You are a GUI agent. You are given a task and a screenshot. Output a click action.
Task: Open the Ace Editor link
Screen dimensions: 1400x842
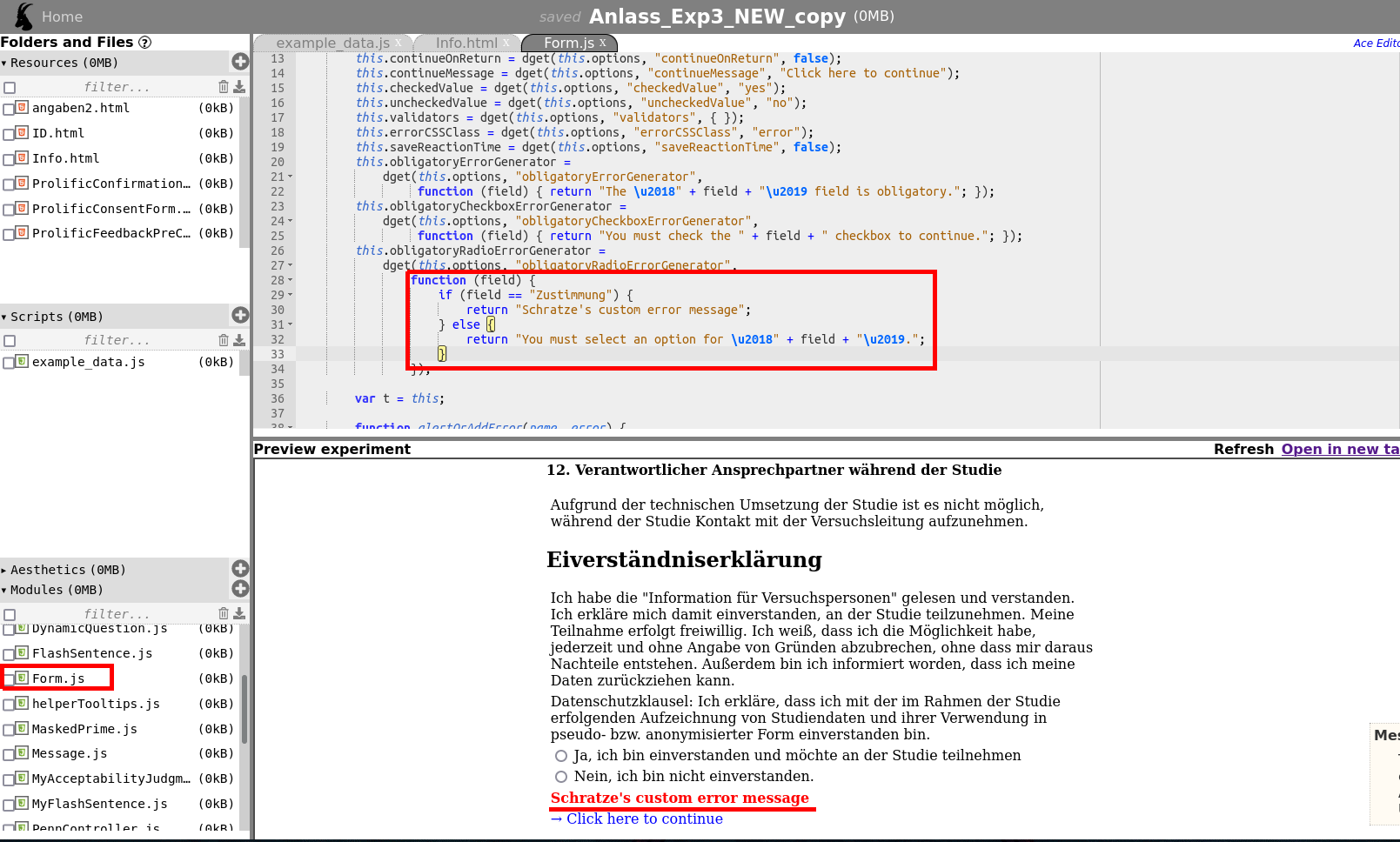1376,43
